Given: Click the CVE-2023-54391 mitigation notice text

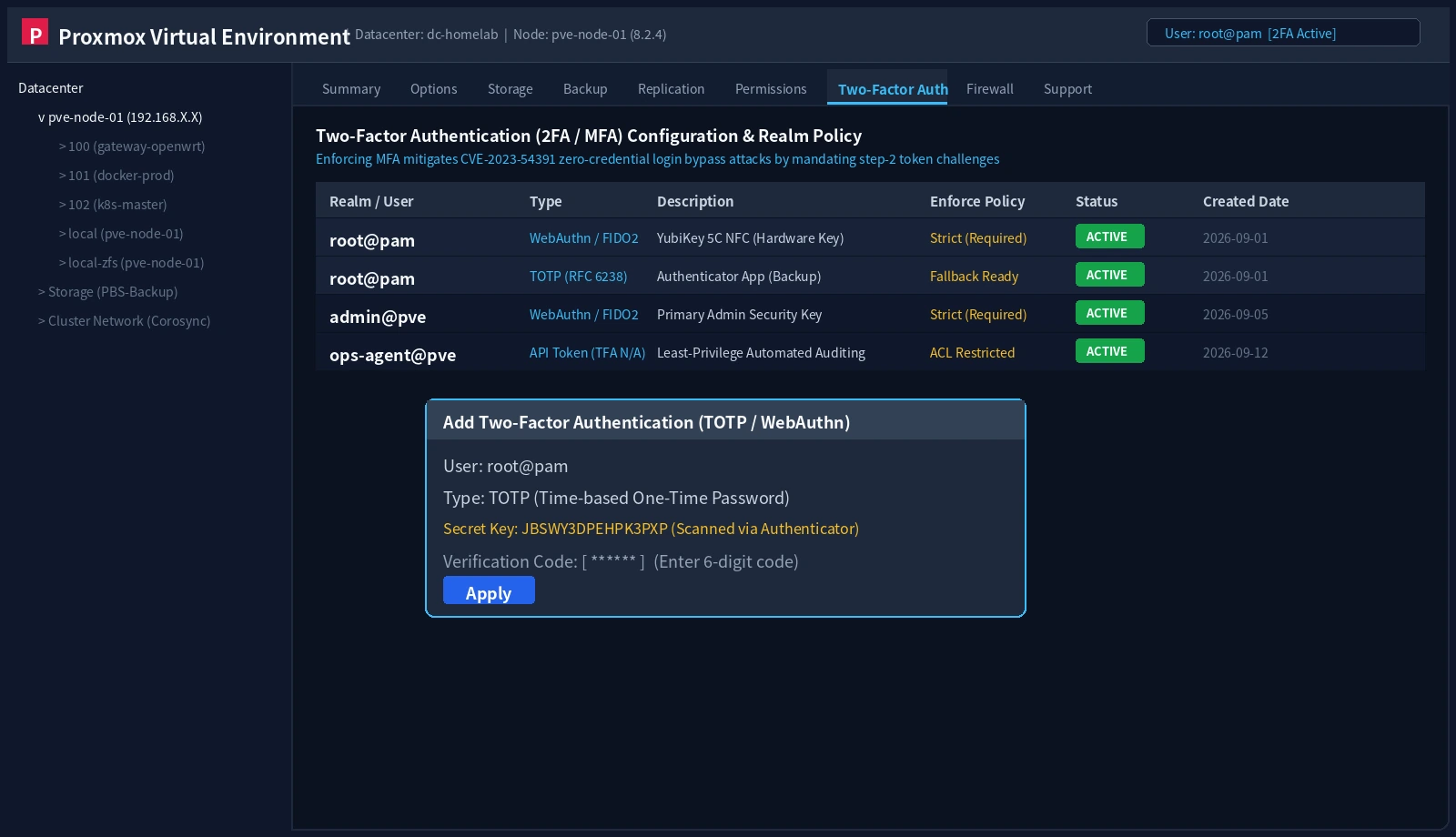Looking at the screenshot, I should [x=657, y=159].
